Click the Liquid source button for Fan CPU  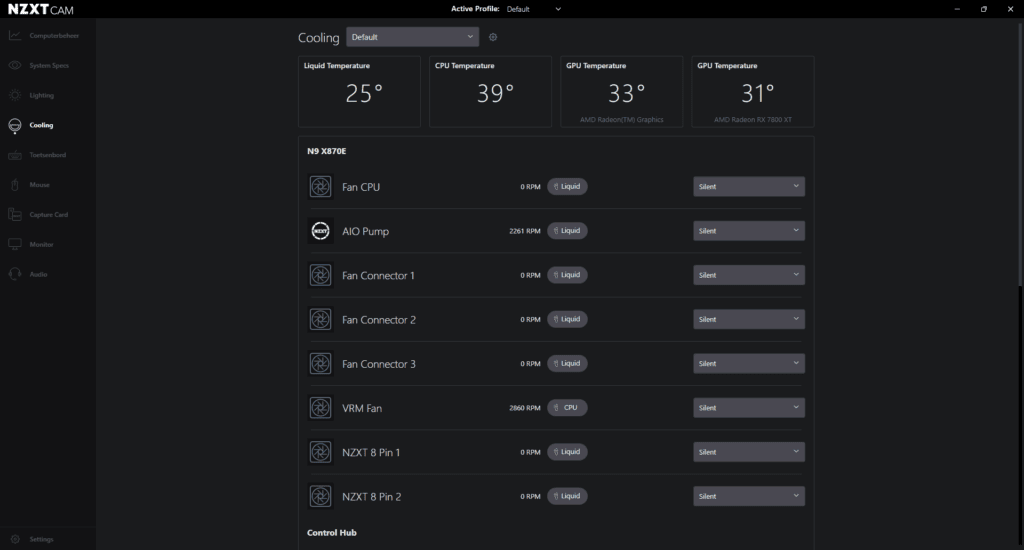567,187
